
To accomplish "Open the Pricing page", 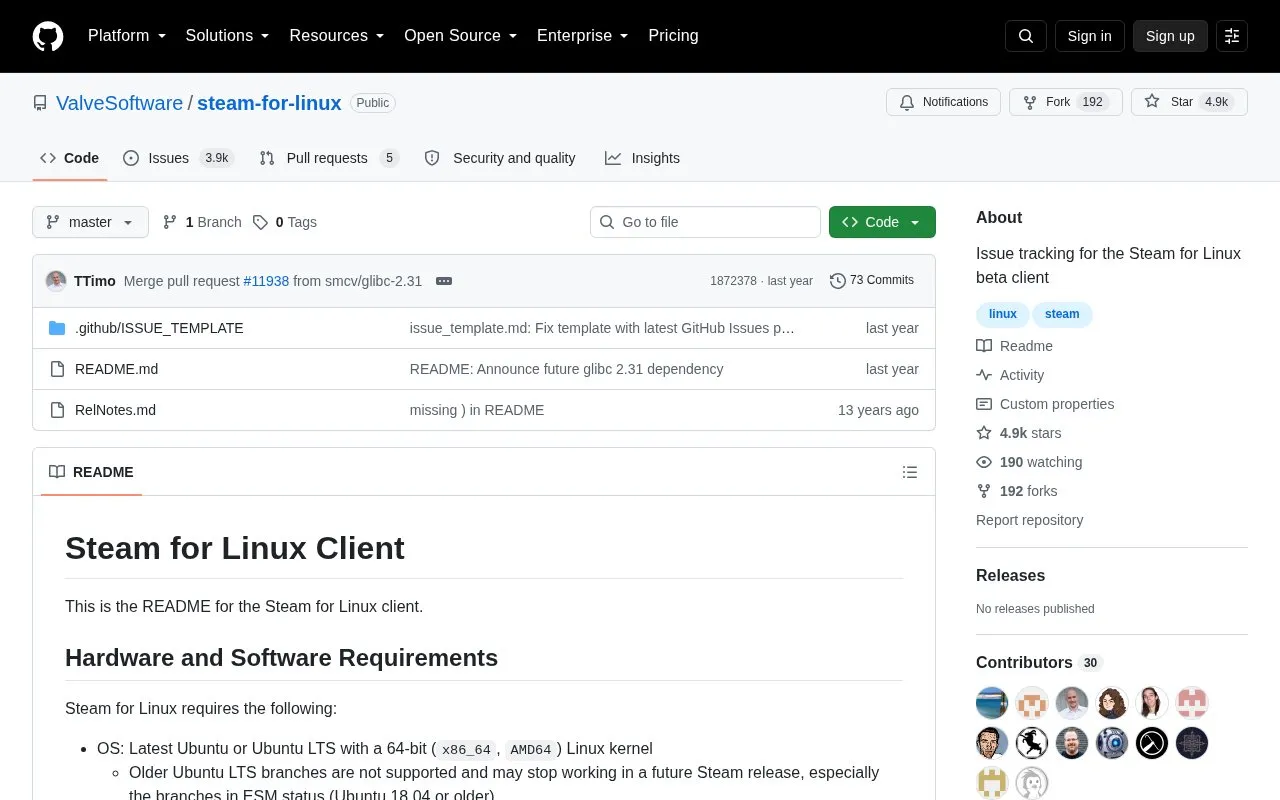I will point(673,36).
